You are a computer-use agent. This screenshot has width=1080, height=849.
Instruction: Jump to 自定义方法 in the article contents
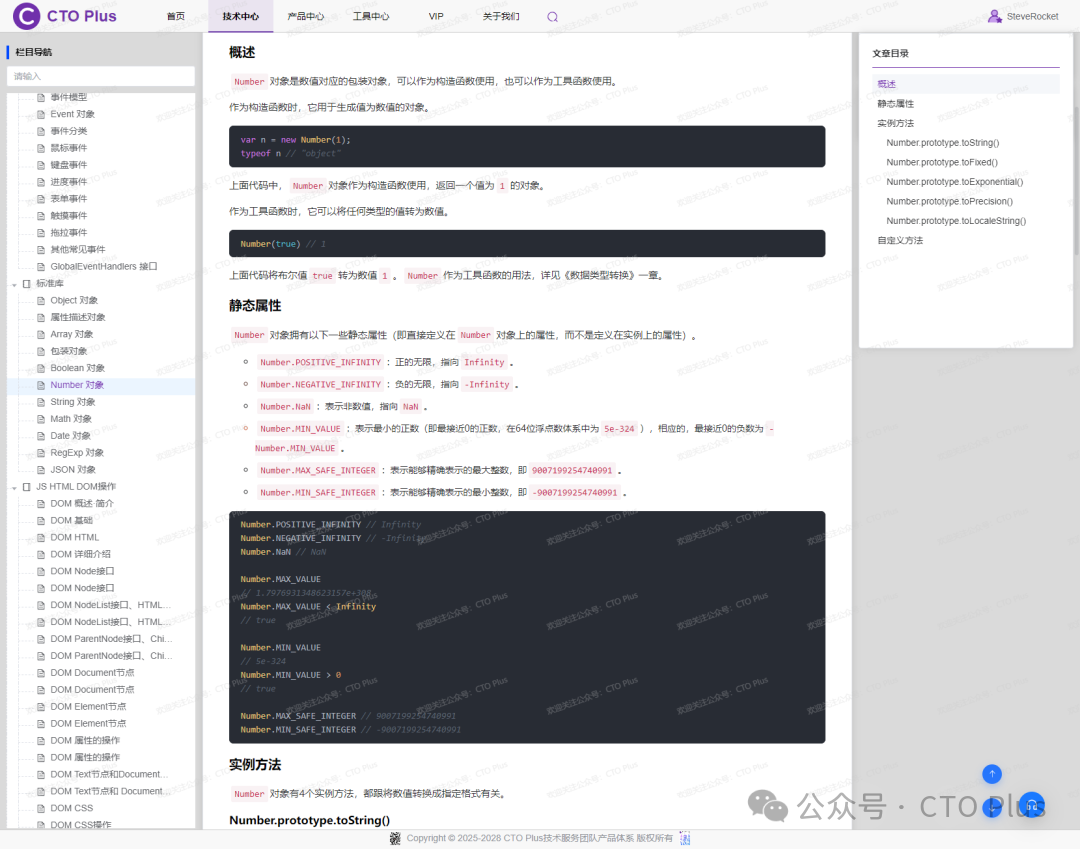(900, 240)
